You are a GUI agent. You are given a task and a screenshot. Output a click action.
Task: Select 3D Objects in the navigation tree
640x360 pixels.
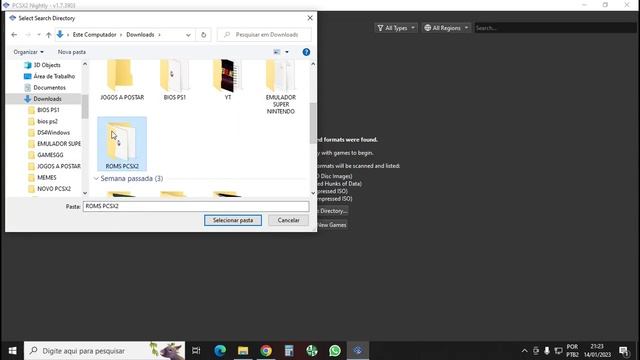point(42,65)
